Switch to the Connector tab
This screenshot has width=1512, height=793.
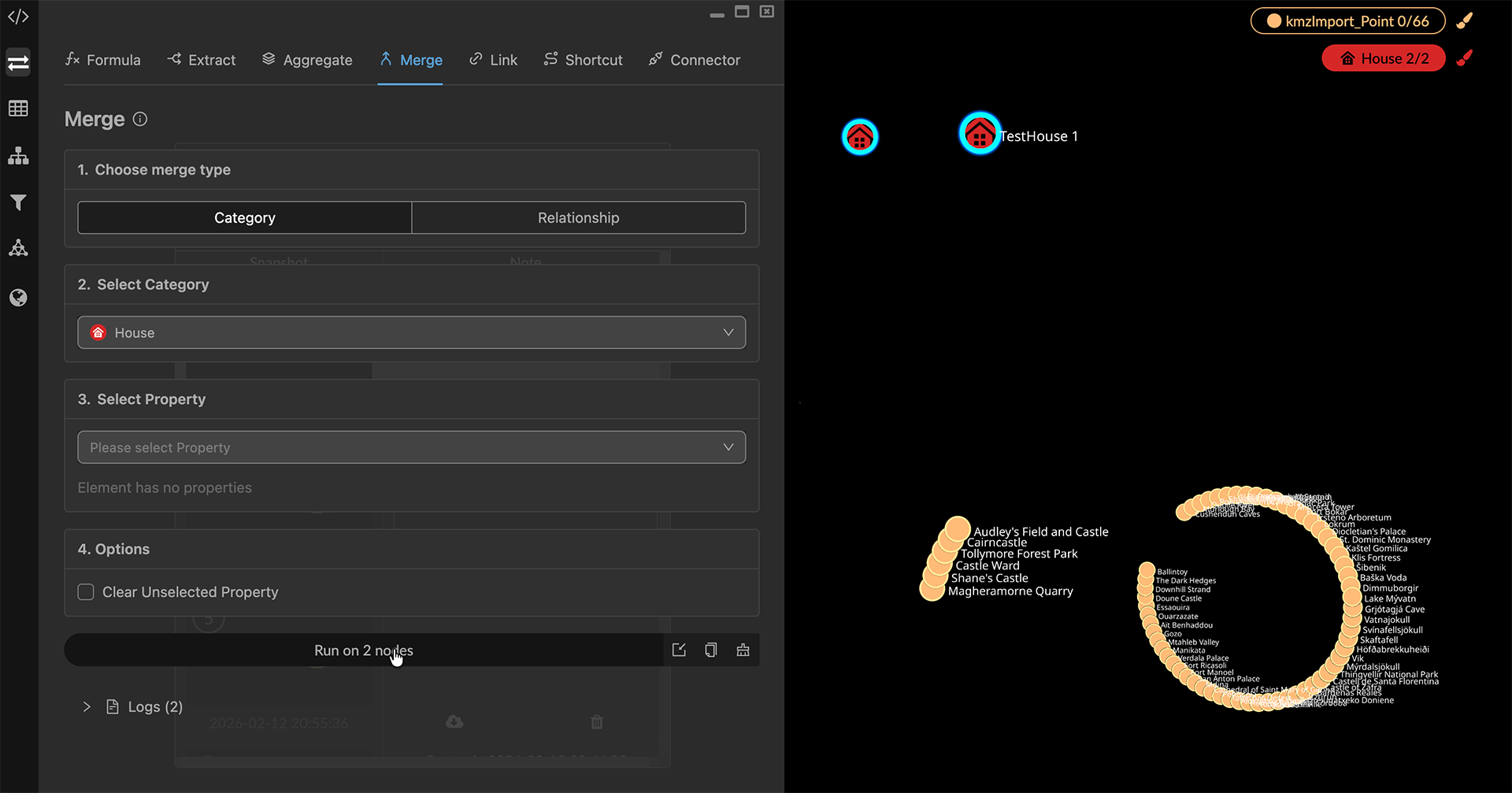(x=694, y=60)
